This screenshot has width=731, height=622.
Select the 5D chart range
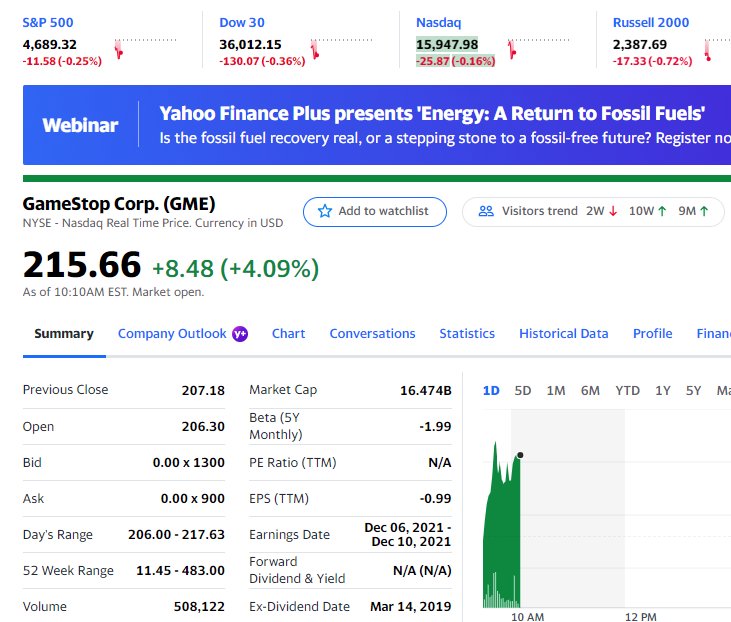(523, 391)
